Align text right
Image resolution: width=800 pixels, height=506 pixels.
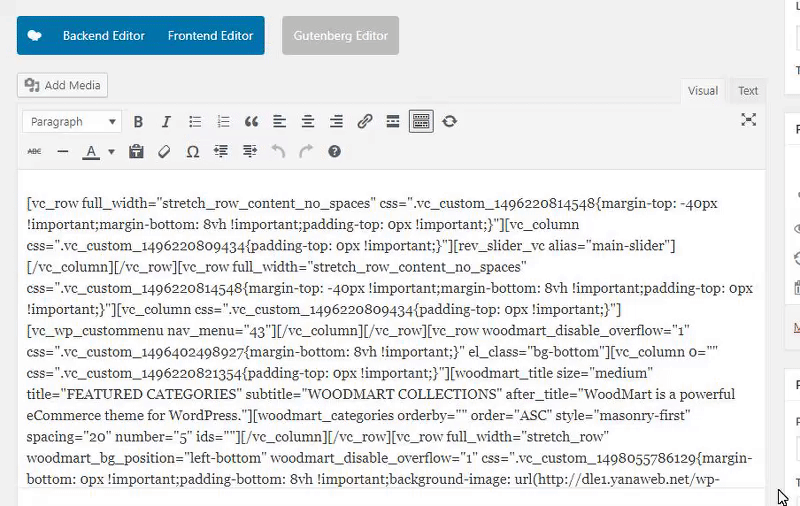(336, 122)
